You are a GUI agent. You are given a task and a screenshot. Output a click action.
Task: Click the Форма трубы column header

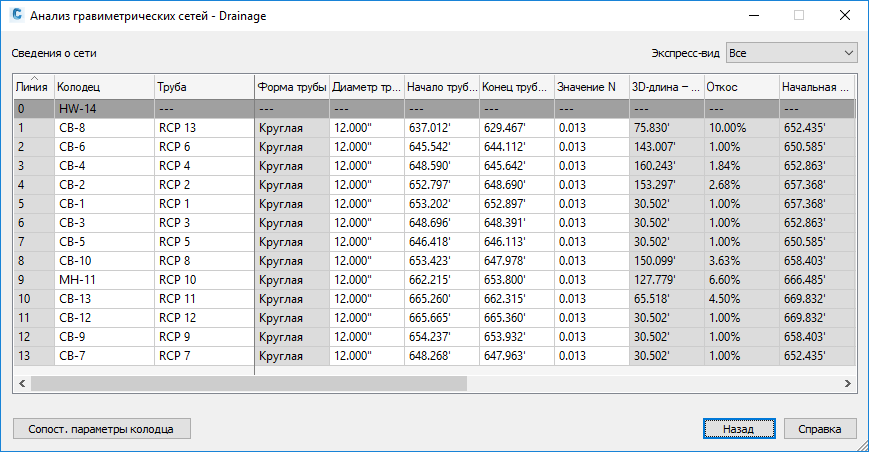point(292,87)
